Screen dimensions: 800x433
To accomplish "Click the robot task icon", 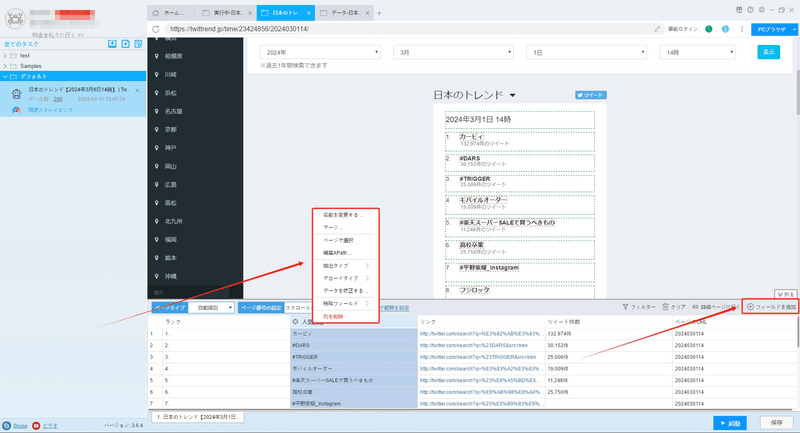I will tap(16, 94).
